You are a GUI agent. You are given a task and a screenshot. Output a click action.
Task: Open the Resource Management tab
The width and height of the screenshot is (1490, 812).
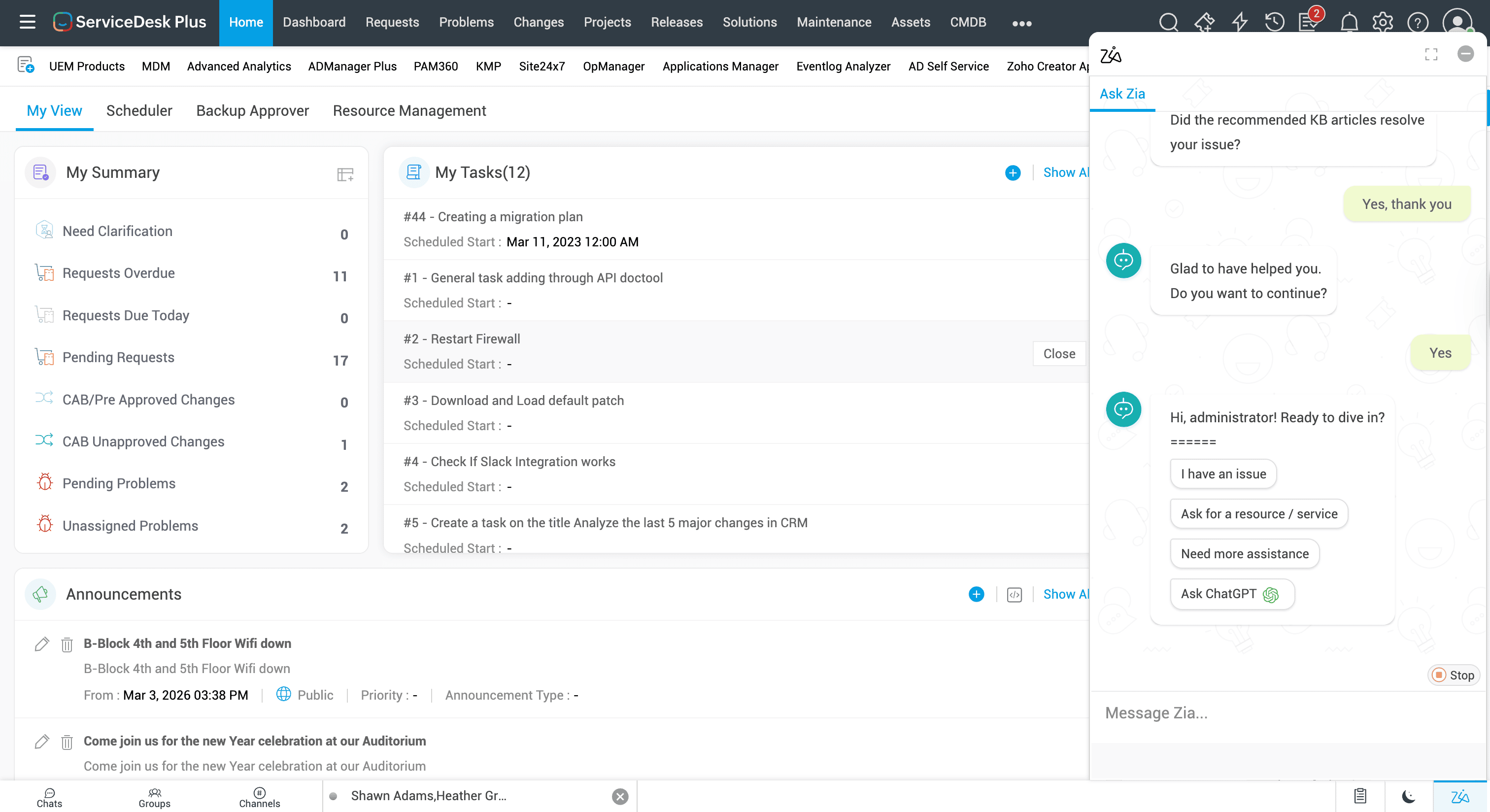point(409,110)
